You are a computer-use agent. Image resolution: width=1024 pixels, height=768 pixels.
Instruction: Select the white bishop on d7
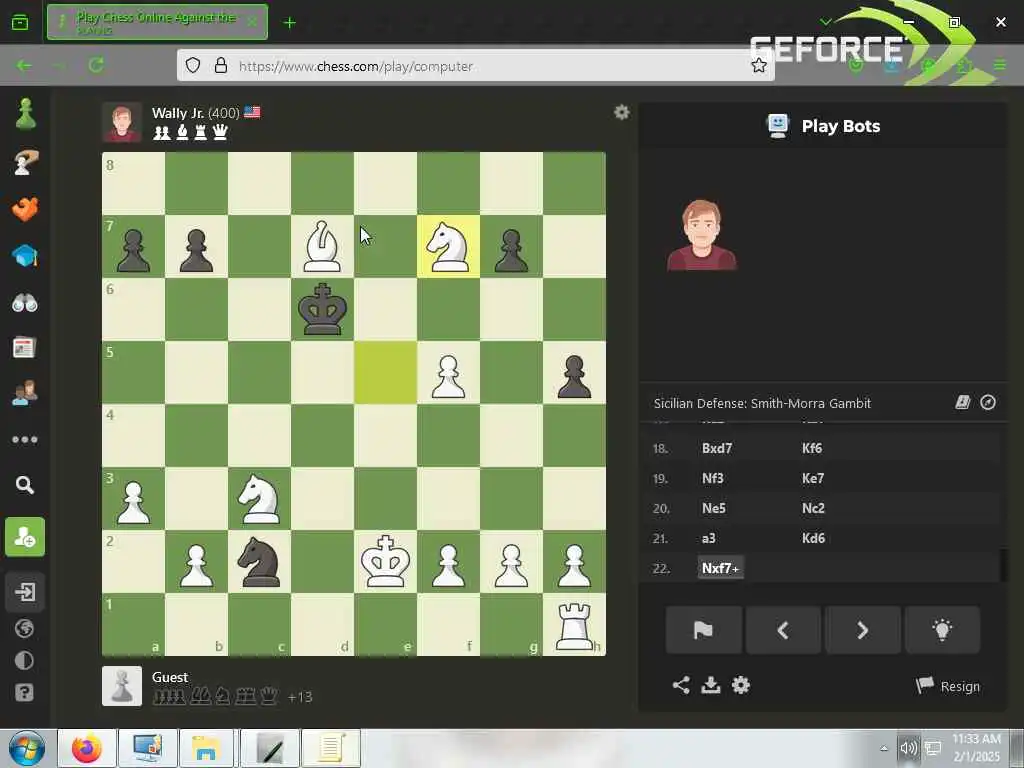point(322,247)
